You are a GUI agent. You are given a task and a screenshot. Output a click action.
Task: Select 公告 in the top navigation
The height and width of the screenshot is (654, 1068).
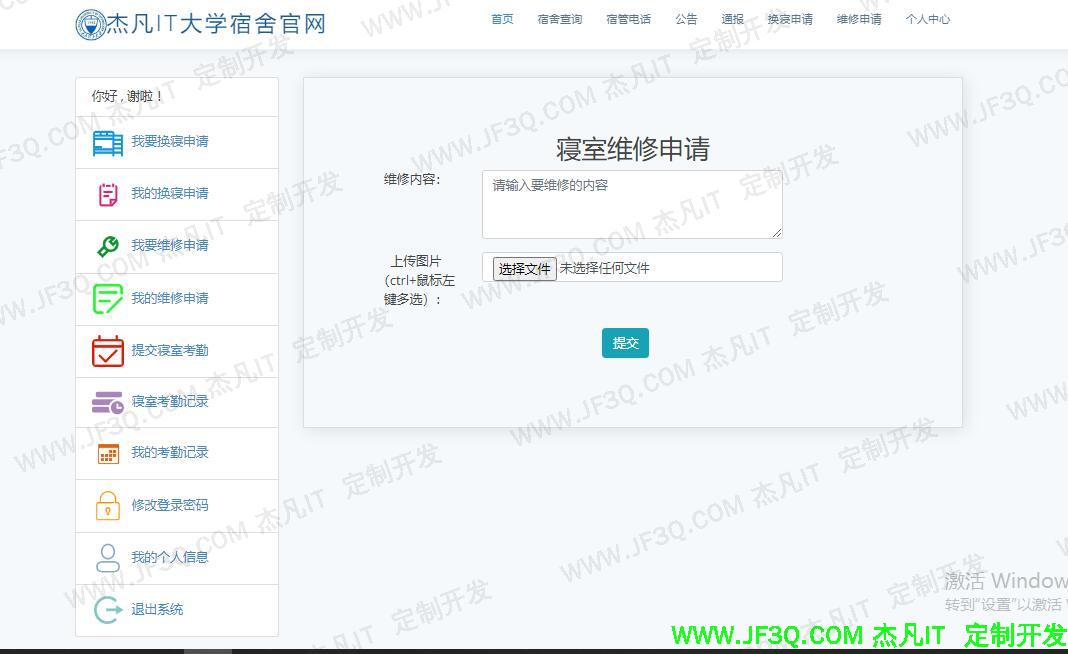(x=686, y=19)
